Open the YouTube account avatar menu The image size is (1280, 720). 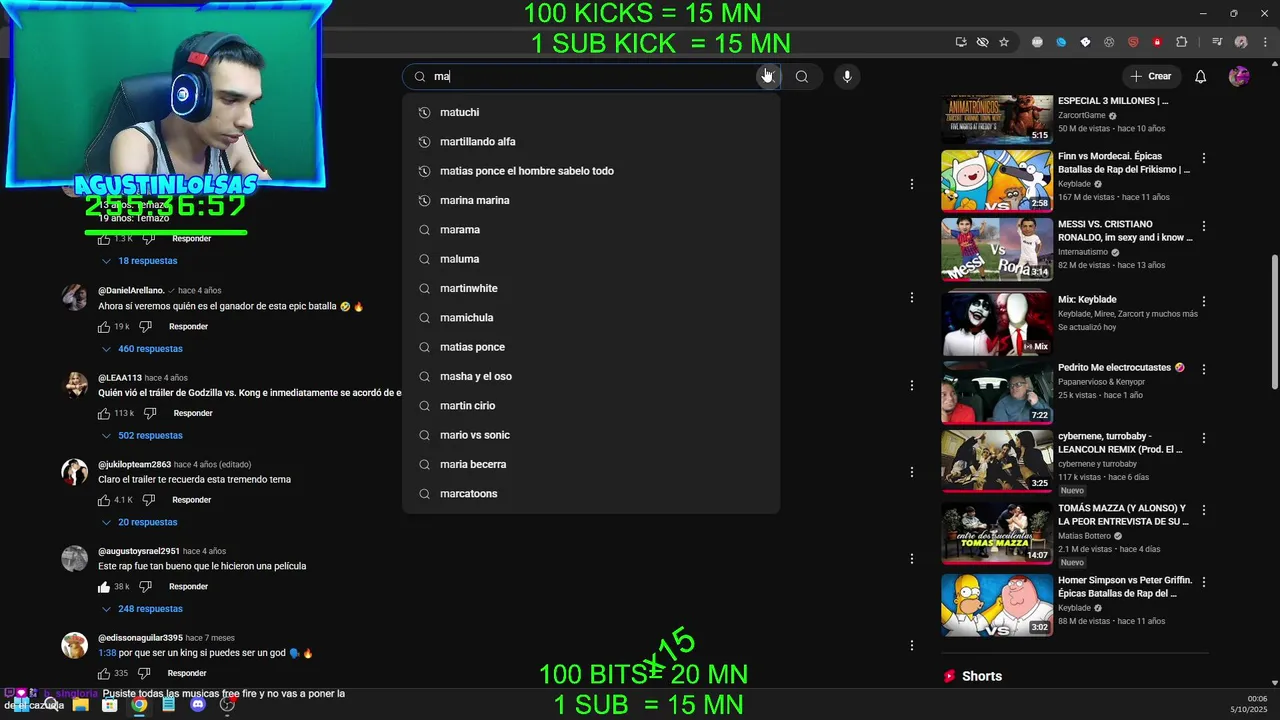pos(1239,76)
